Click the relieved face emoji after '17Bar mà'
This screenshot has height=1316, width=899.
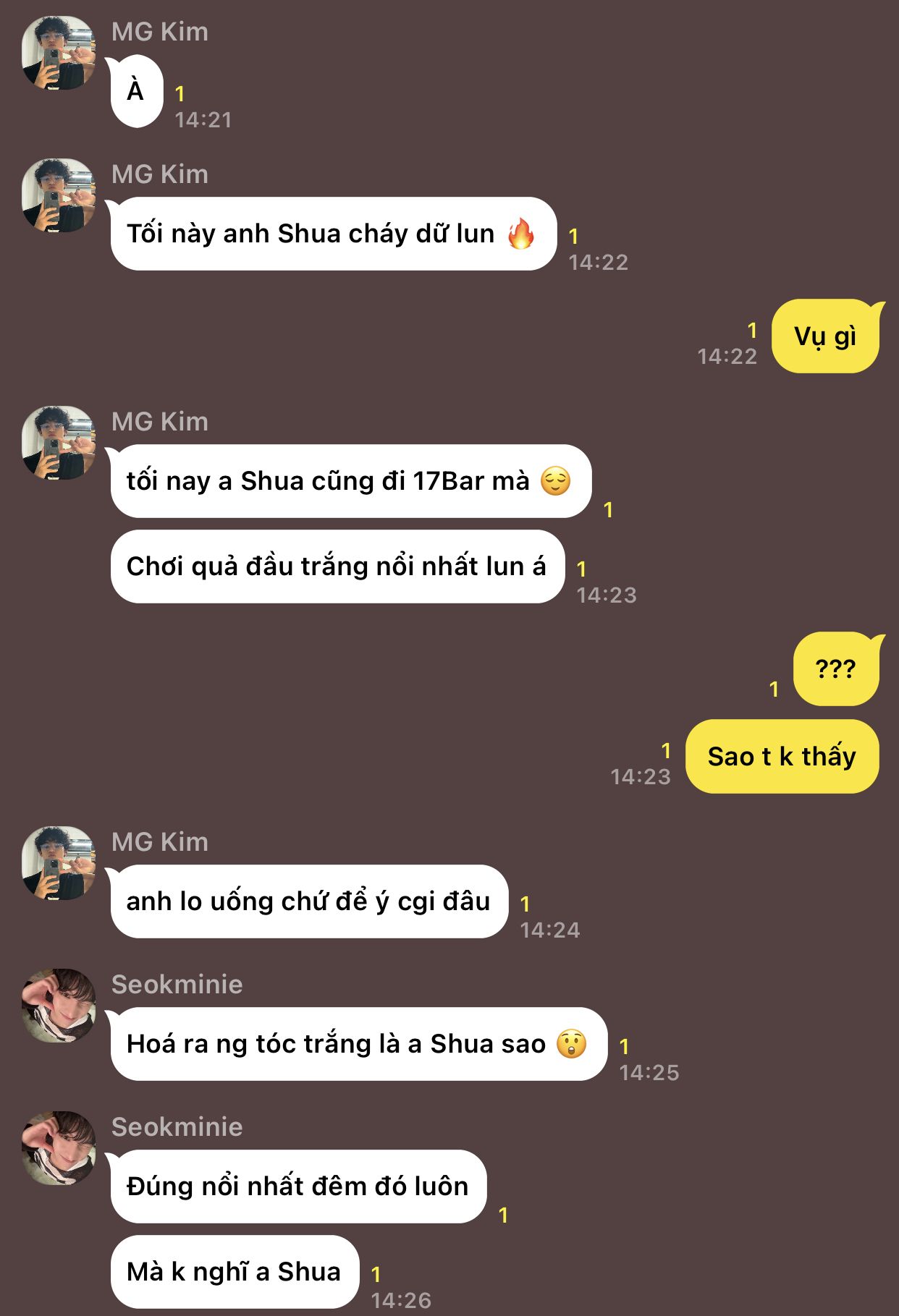556,481
